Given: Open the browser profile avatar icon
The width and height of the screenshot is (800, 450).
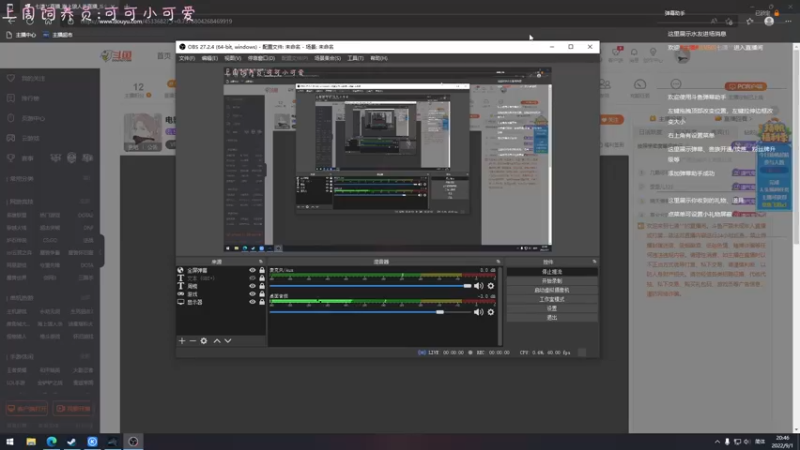Looking at the screenshot, I should coord(769,21).
